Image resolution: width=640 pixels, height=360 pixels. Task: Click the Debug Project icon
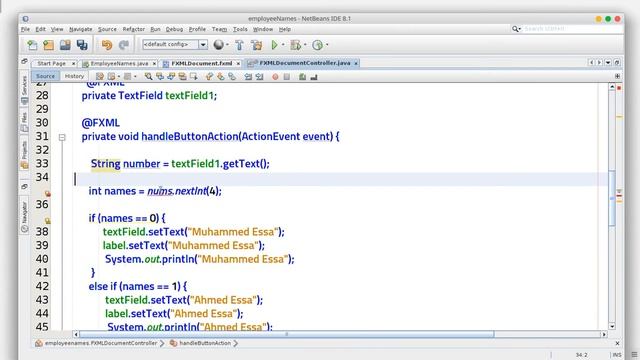point(295,45)
